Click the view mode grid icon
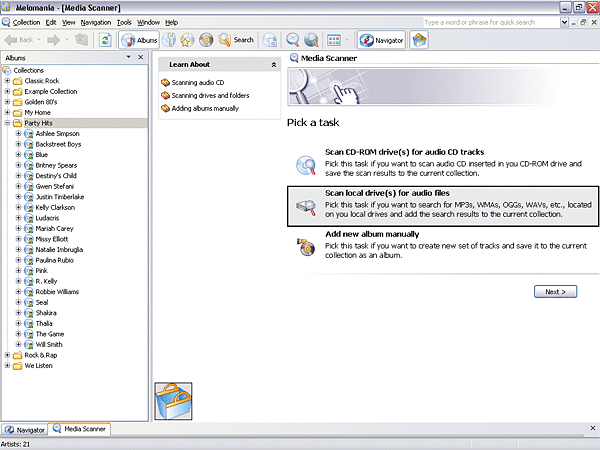The image size is (600, 450). click(x=334, y=40)
